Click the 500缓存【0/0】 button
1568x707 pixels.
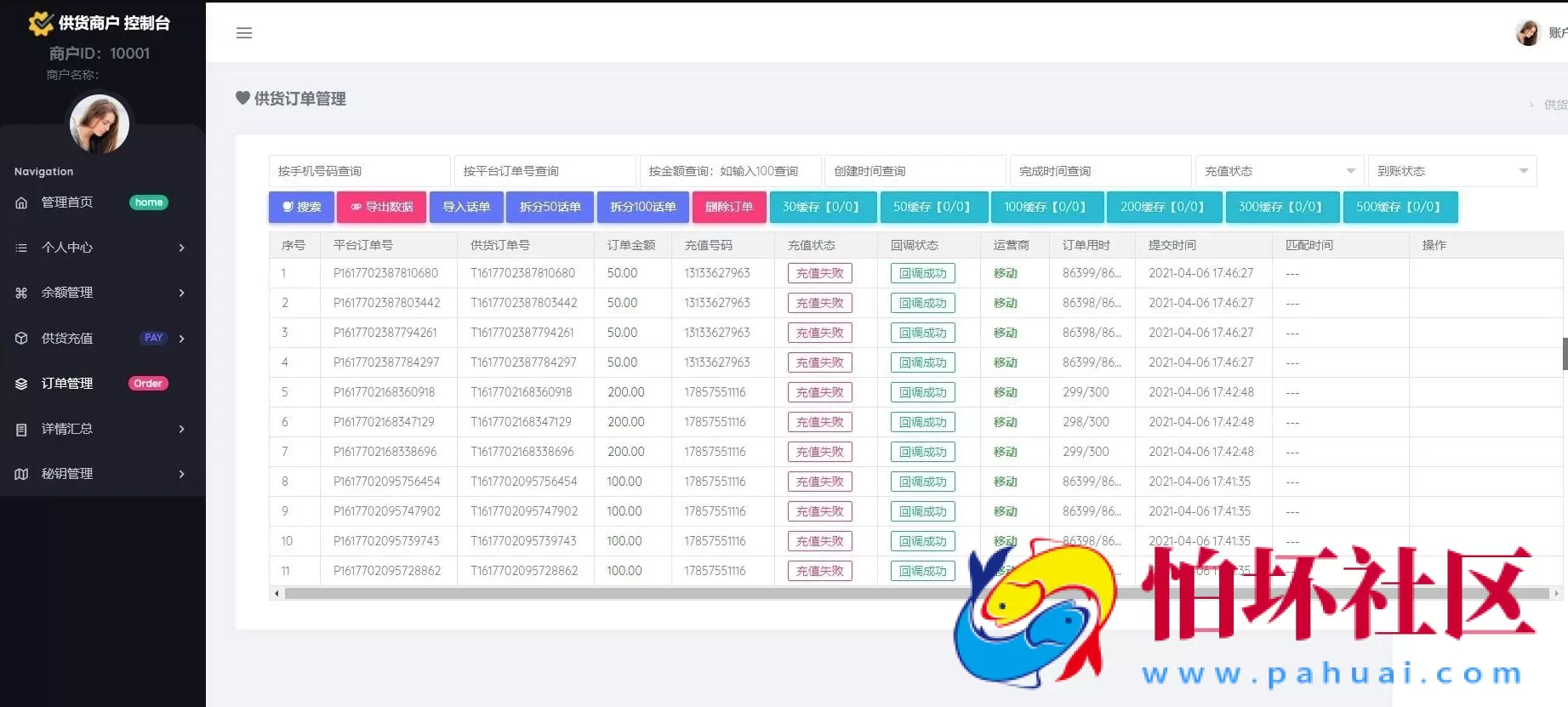coord(1400,207)
